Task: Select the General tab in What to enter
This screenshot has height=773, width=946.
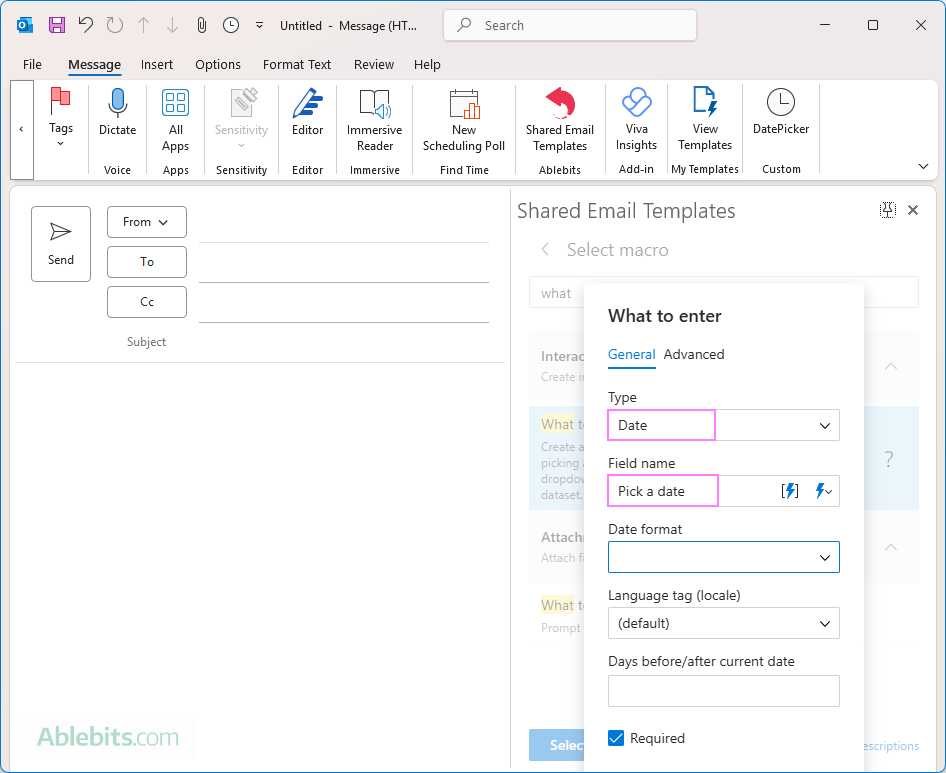Action: tap(631, 354)
